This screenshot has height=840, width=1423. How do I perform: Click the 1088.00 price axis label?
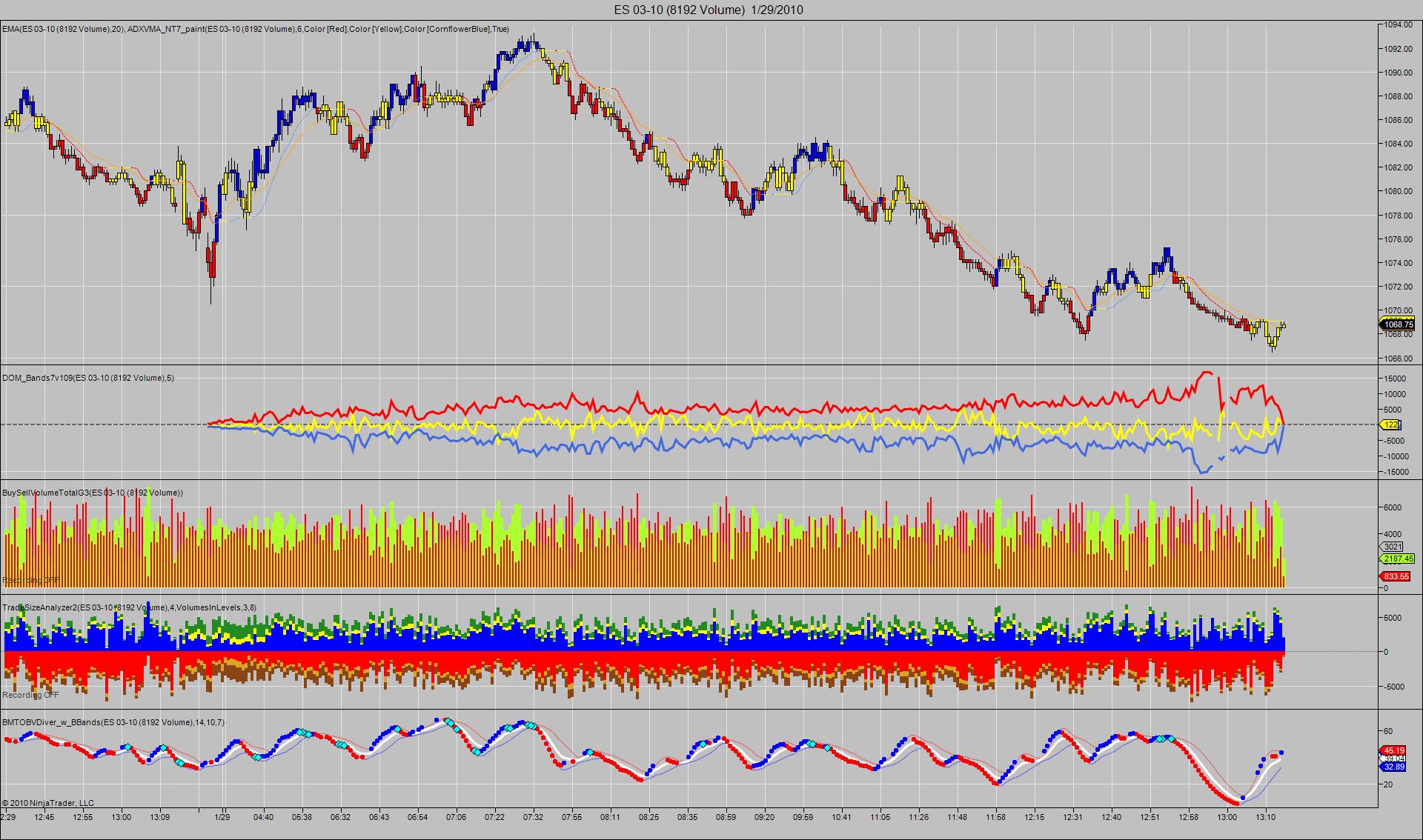[x=1398, y=96]
